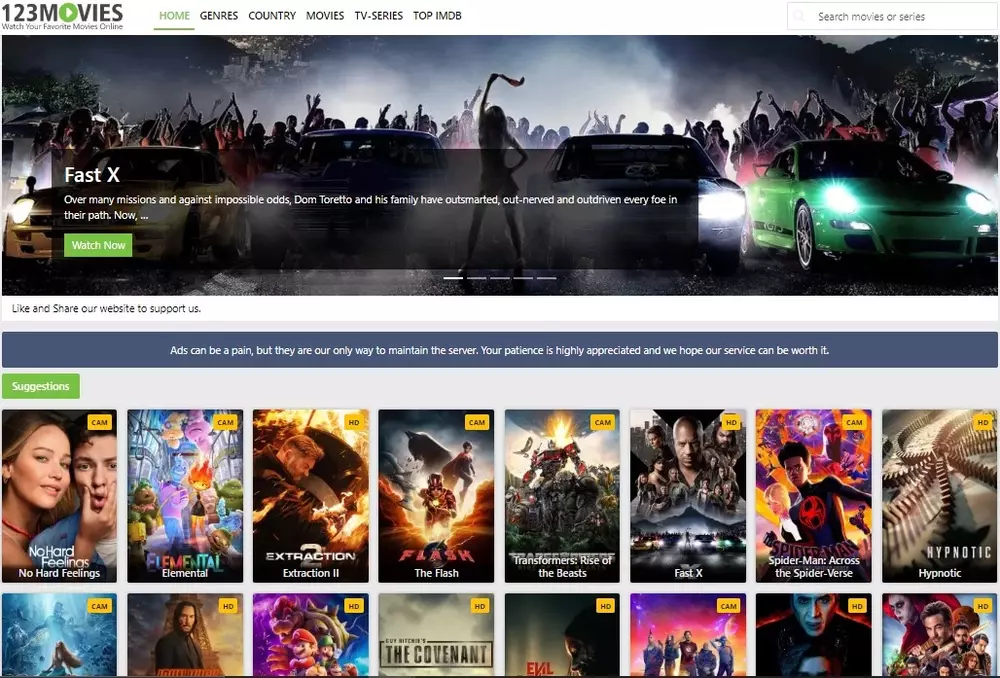The image size is (1000, 678).
Task: Click the CAM badge on Elemental
Action: tap(225, 422)
